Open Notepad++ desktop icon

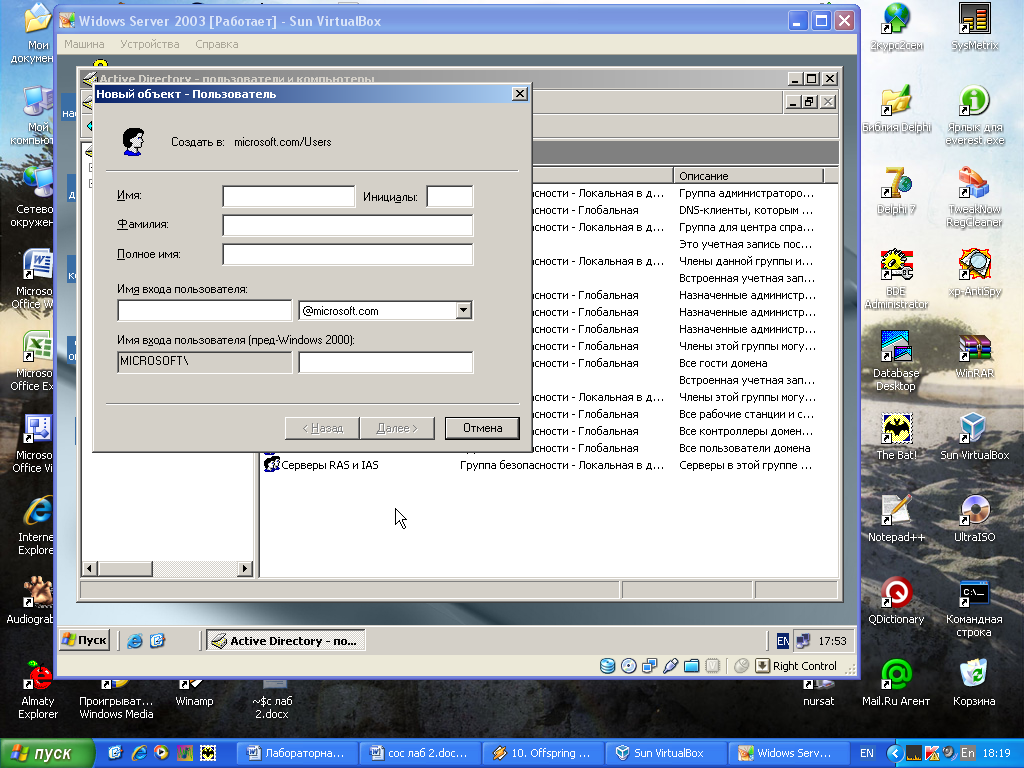click(x=896, y=518)
